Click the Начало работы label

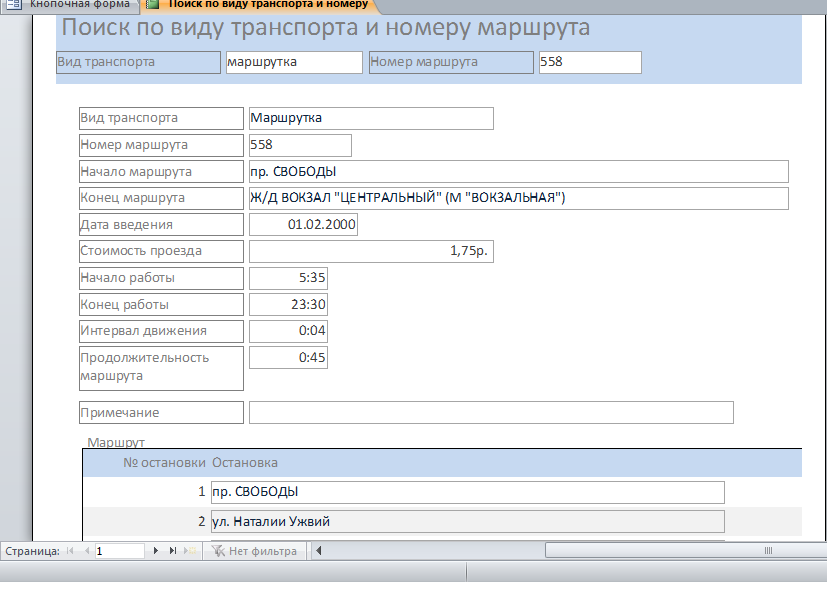(x=161, y=278)
